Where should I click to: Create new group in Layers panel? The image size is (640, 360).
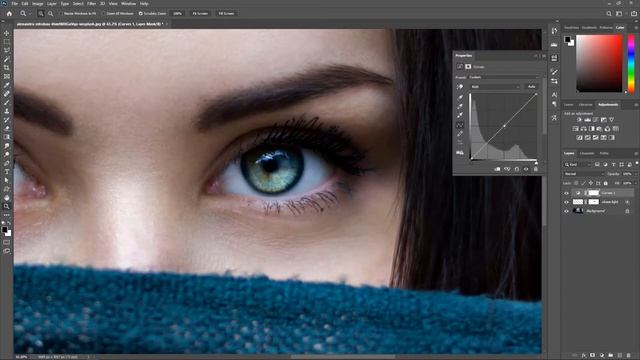pos(611,356)
